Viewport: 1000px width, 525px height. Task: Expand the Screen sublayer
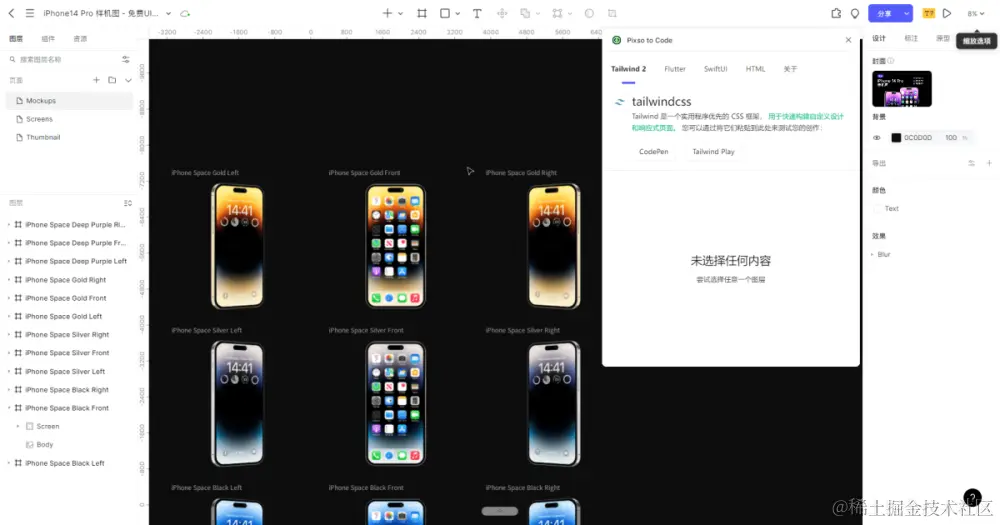coord(18,427)
